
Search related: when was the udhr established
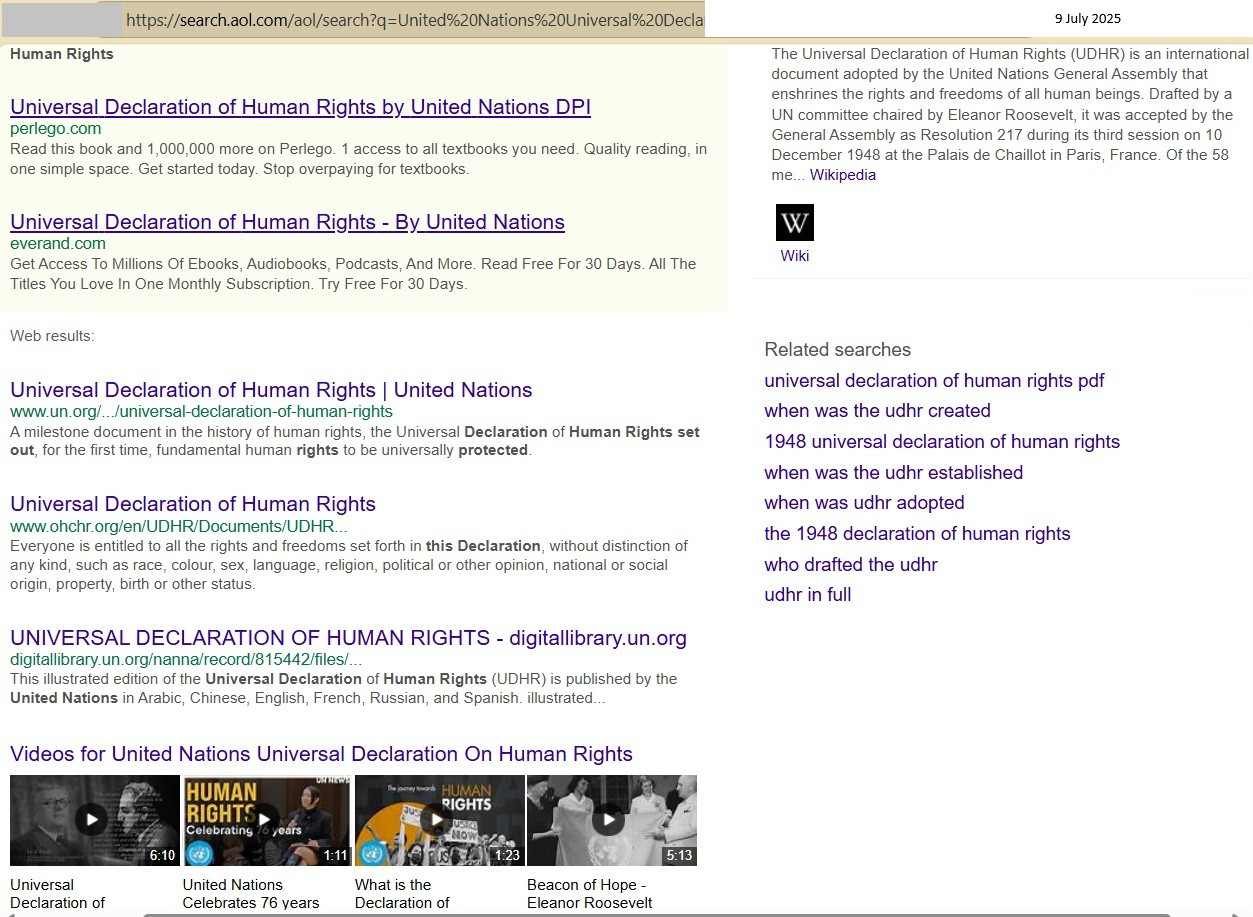pos(893,473)
